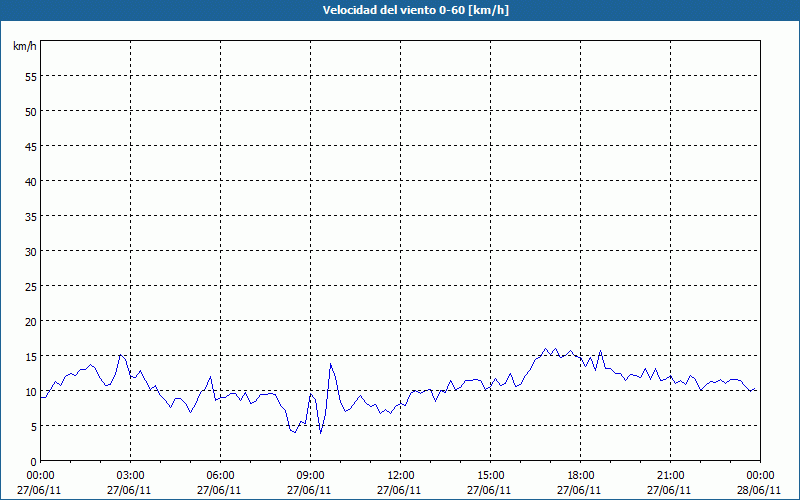Click the 09:00 time label on the x-axis
This screenshot has height=500, width=800.
(310, 476)
